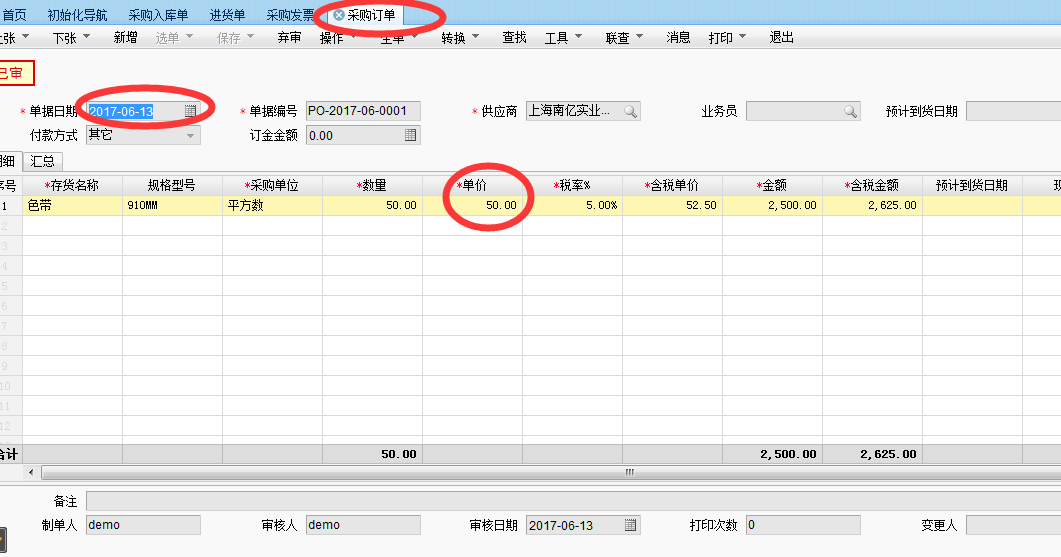Click the supplier 供应商 search magnifier icon
The image size is (1061, 557).
[x=630, y=111]
